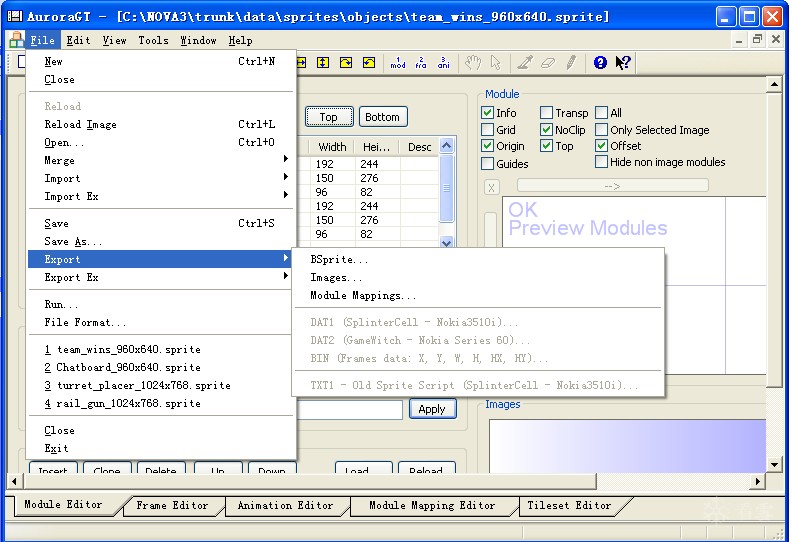This screenshot has height=542, width=792.
Task: Choose Module Mappings... export option
Action: pos(478,295)
